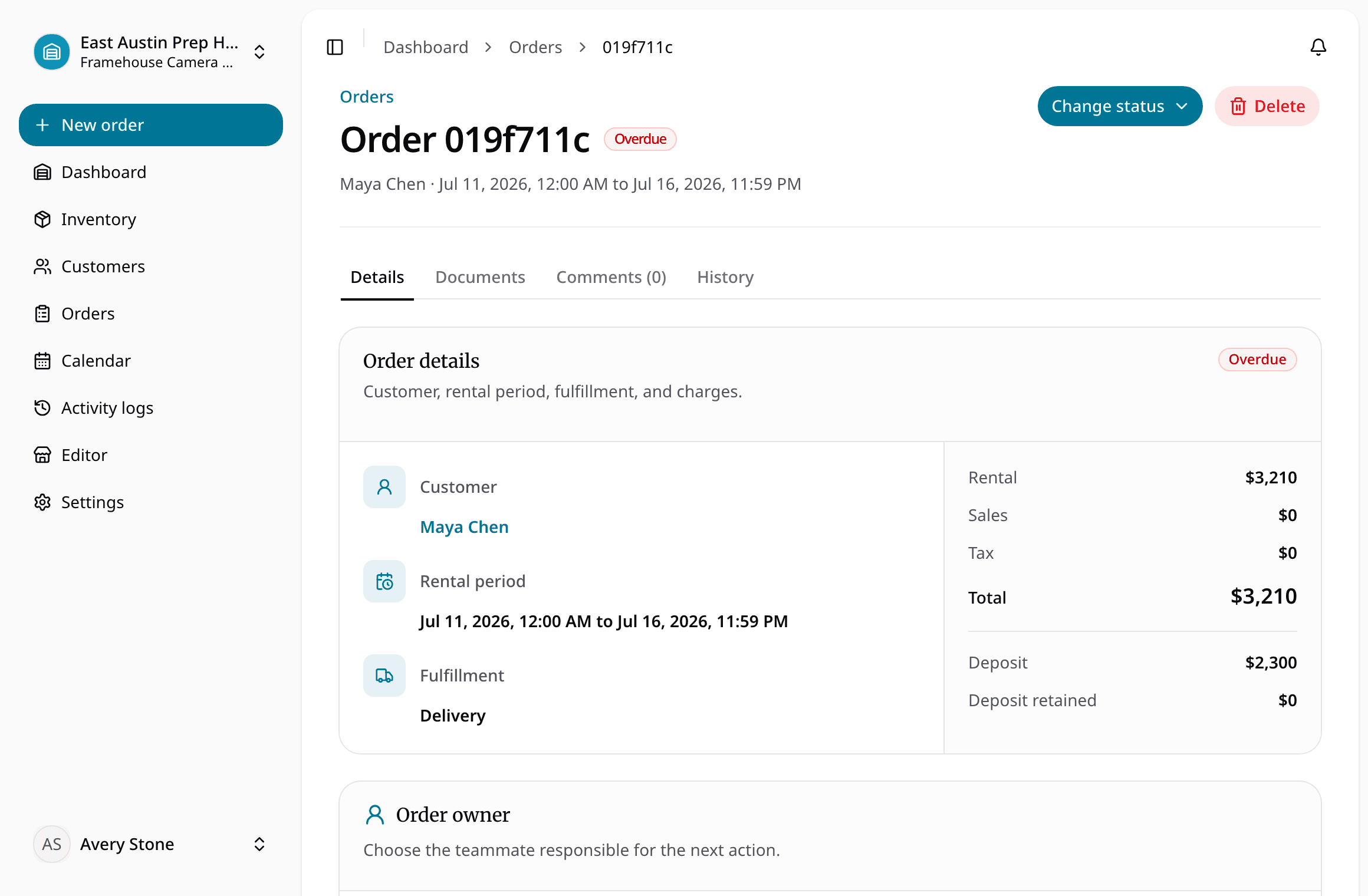Click the 019f711c breadcrumb
1368x896 pixels.
(637, 47)
